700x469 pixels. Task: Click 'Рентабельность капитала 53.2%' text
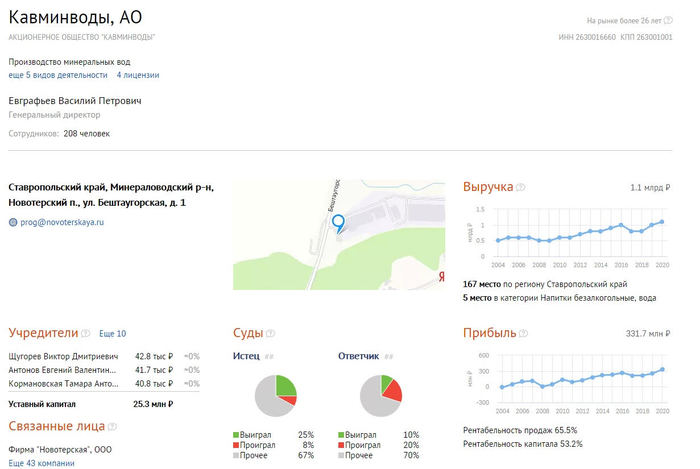(x=523, y=444)
